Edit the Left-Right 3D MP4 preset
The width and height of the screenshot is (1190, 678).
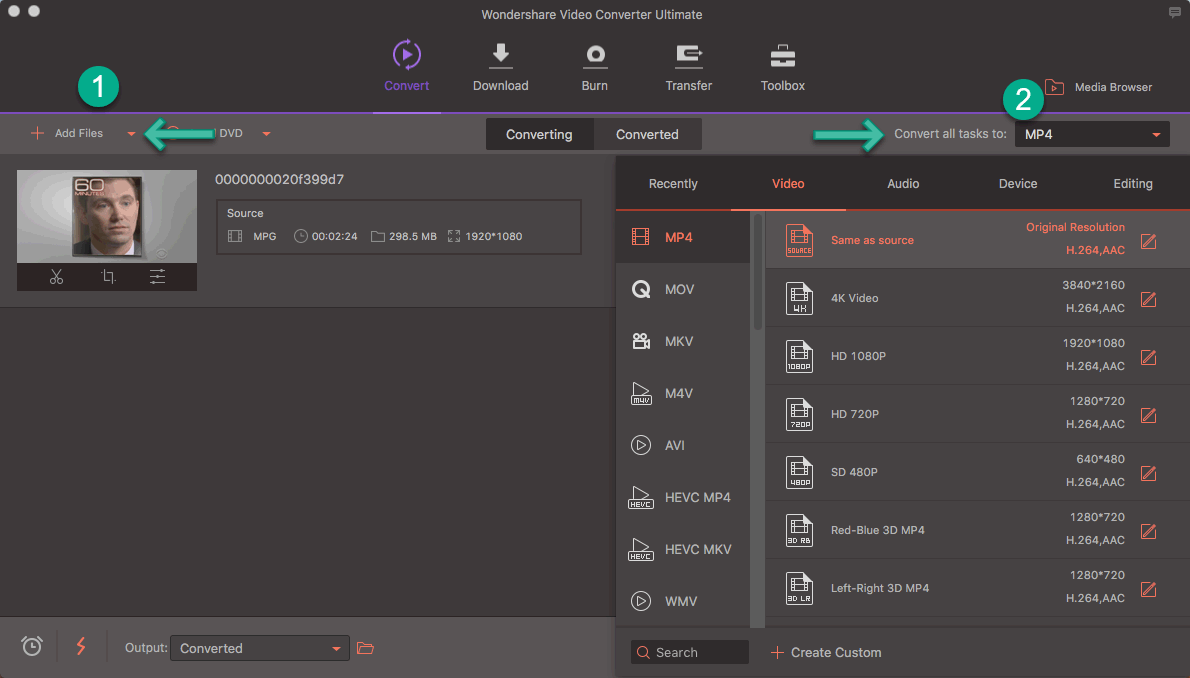pyautogui.click(x=1148, y=589)
